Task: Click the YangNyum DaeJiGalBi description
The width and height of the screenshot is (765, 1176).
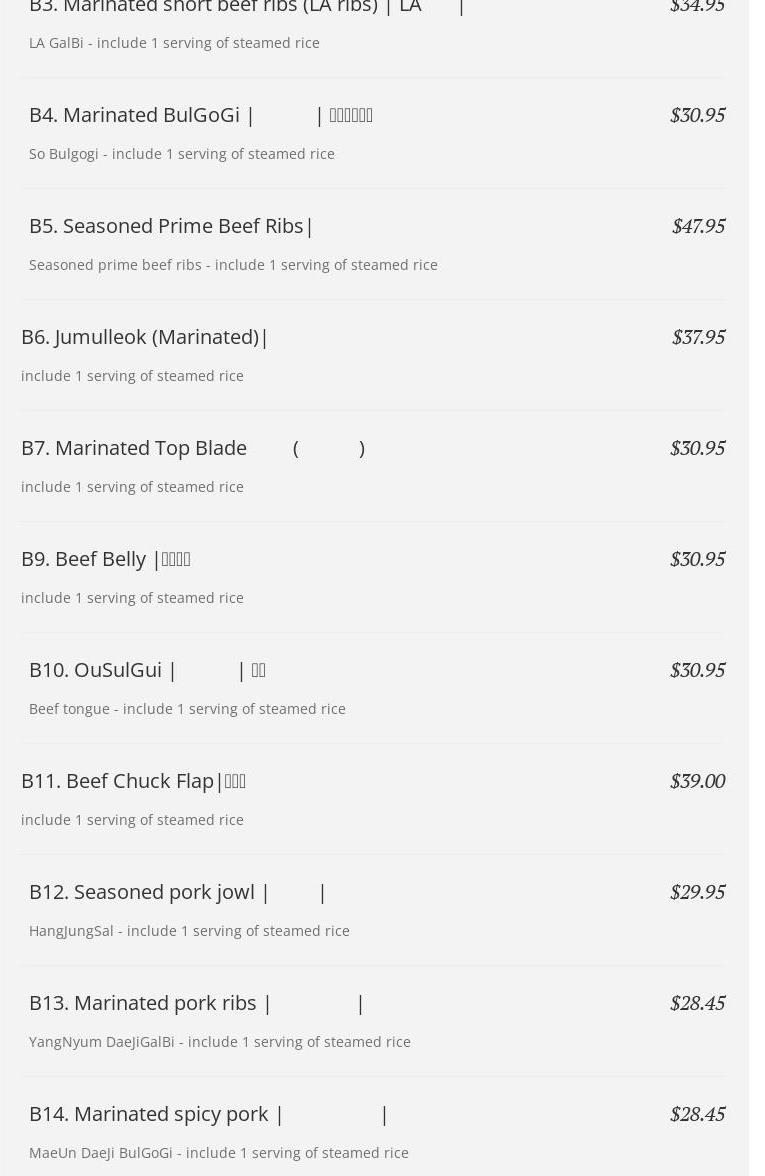Action: 220,1042
